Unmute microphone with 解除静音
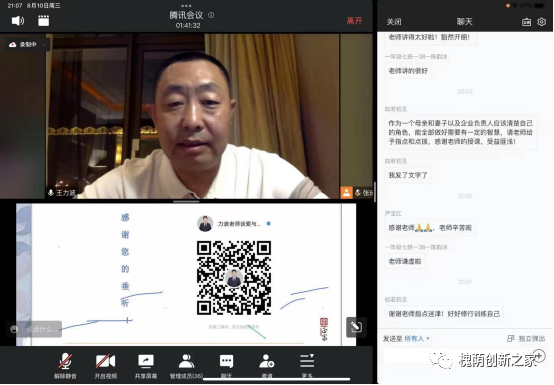 [65, 366]
